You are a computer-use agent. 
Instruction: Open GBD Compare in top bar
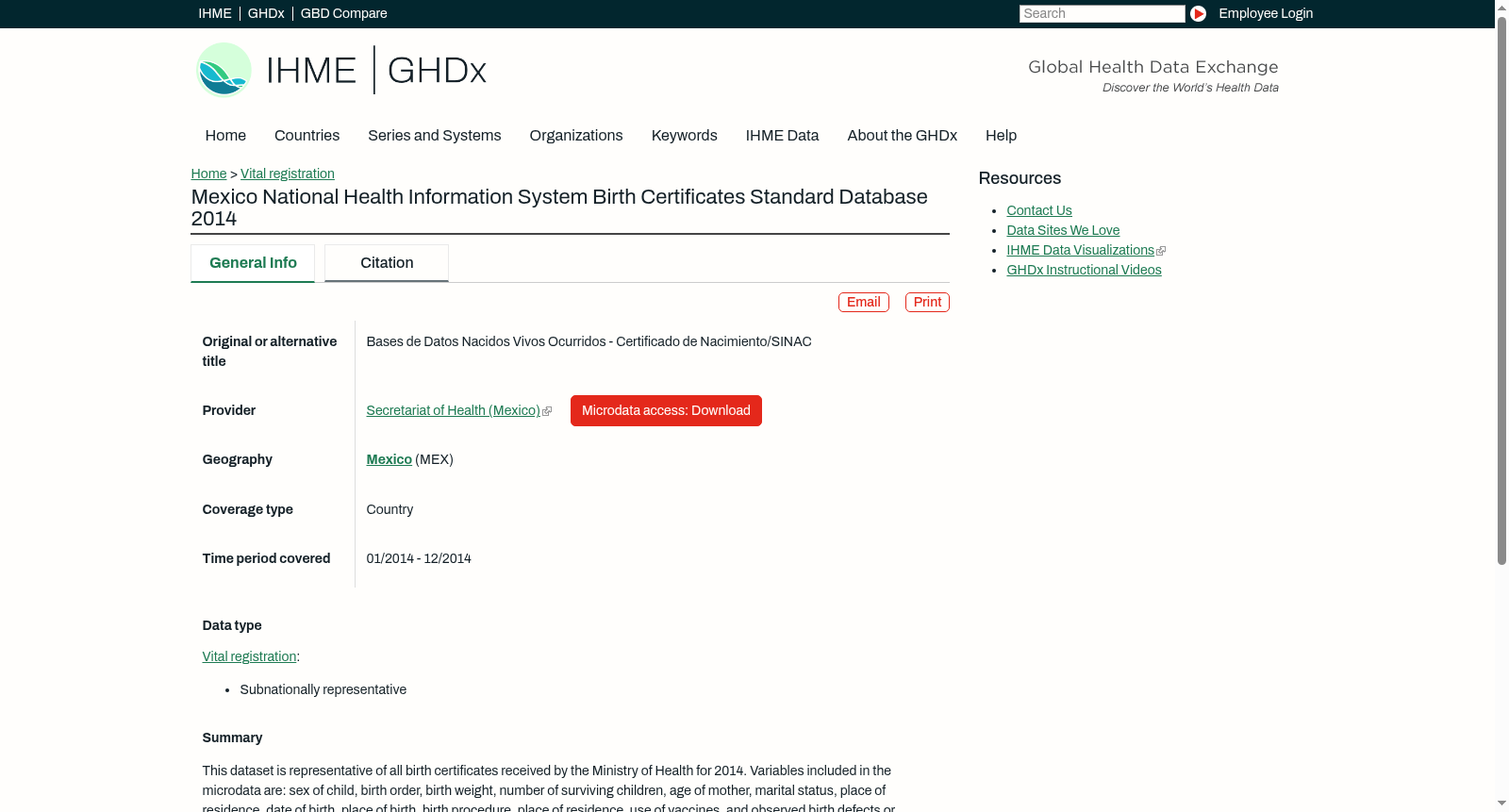click(x=343, y=13)
